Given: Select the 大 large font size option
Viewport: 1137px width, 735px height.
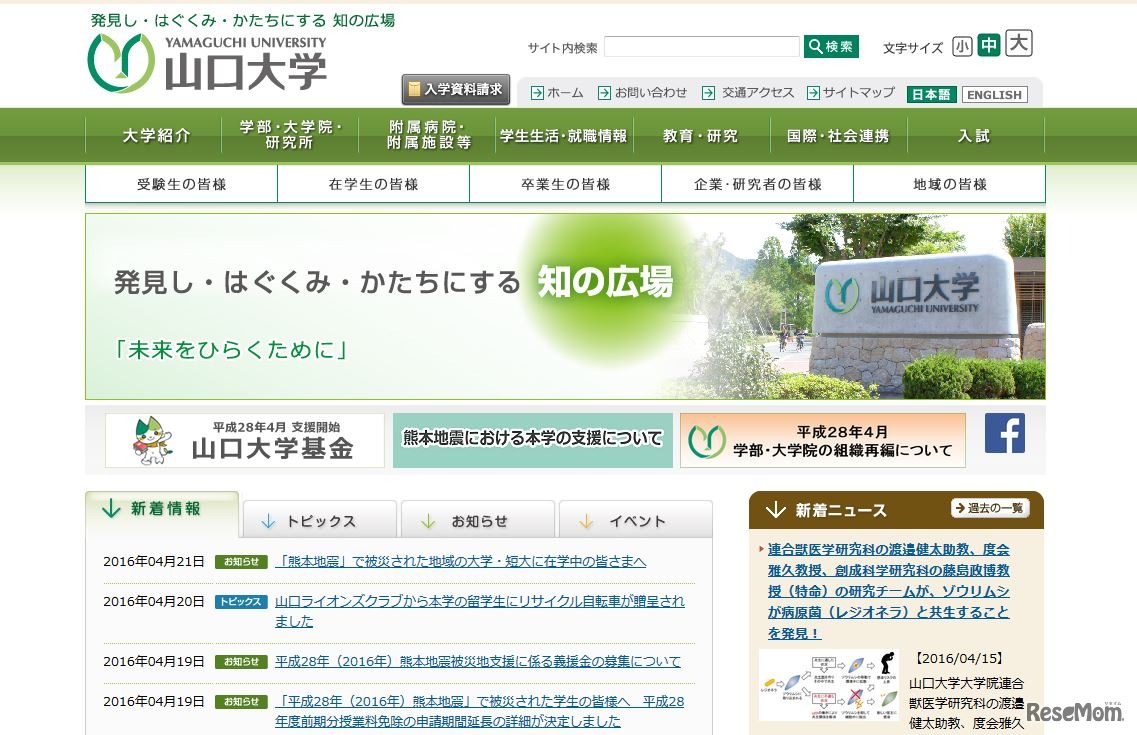Looking at the screenshot, I should click(1017, 45).
